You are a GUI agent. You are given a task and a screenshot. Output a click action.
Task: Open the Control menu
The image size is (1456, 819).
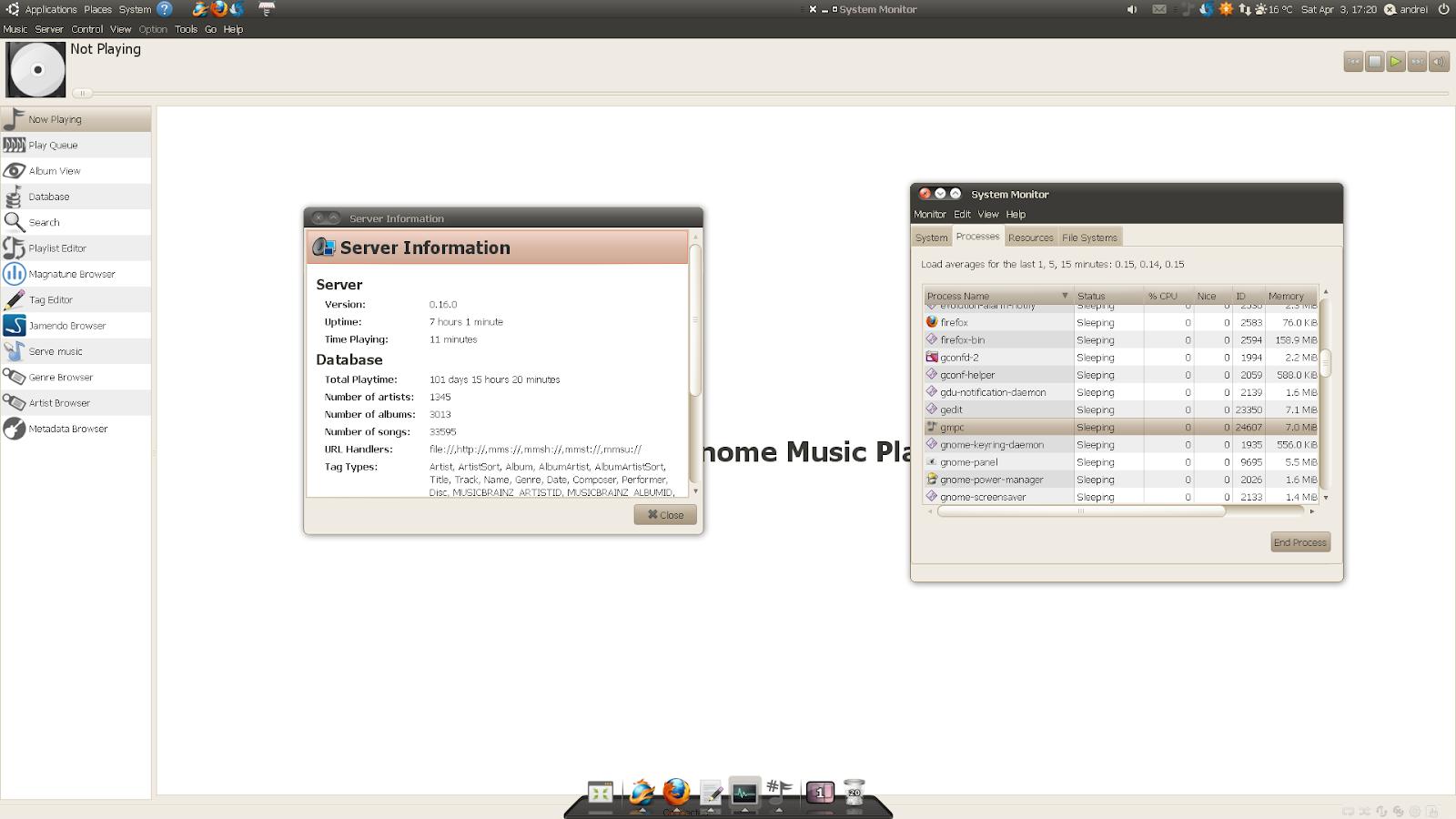click(87, 29)
